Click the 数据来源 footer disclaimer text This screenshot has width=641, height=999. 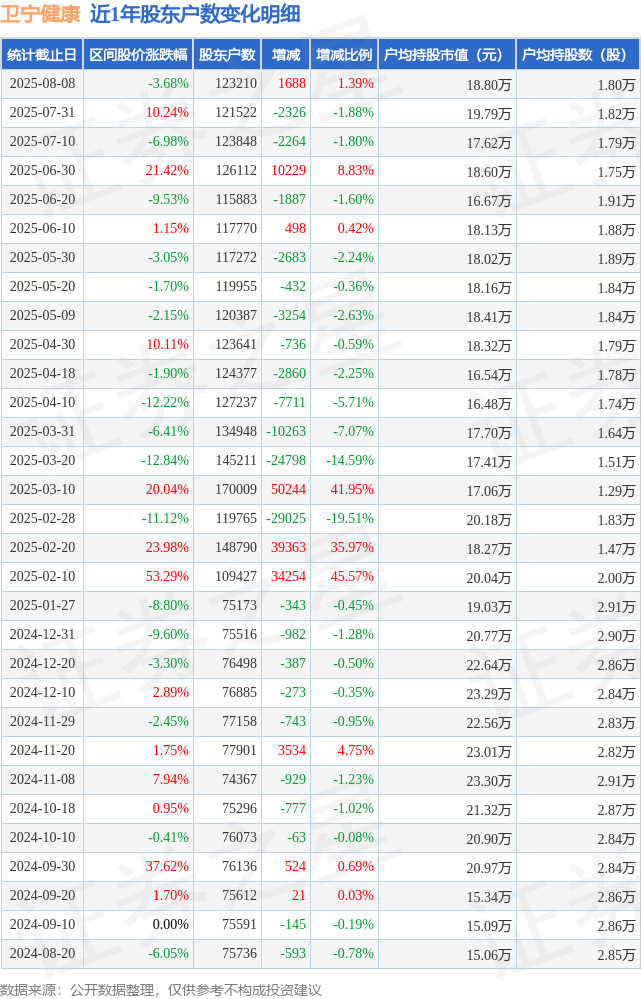click(x=161, y=989)
